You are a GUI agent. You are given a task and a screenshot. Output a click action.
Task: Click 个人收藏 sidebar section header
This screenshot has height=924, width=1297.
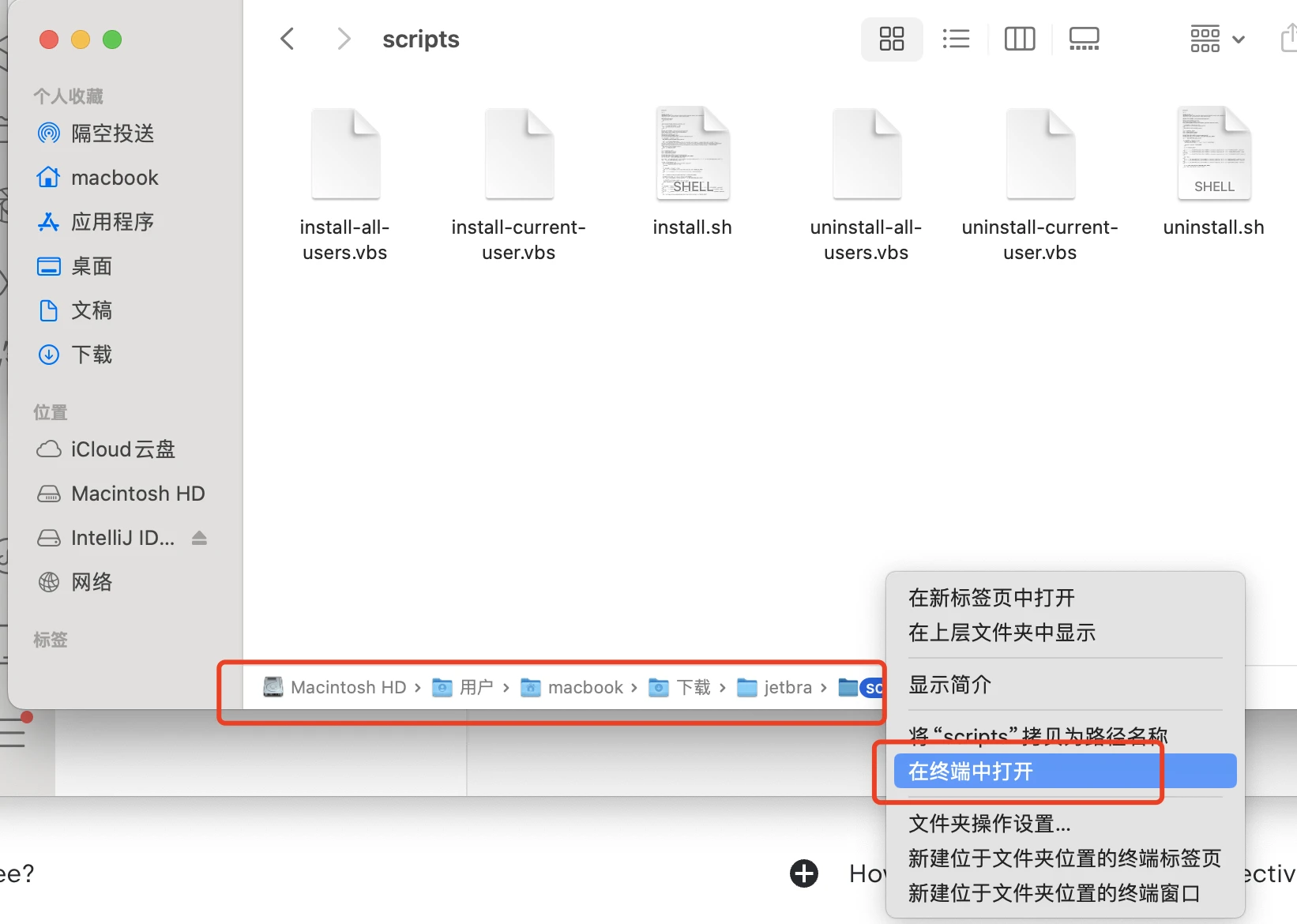coord(69,96)
